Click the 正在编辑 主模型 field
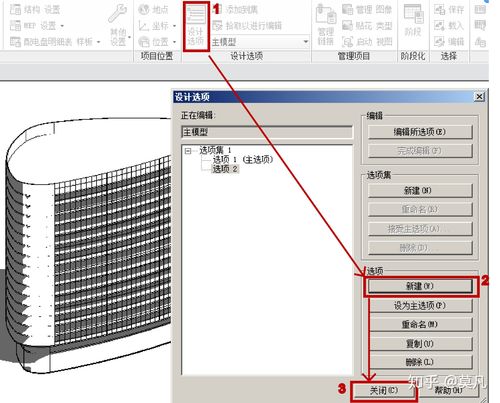Viewport: 500px width, 403px height. 267,132
